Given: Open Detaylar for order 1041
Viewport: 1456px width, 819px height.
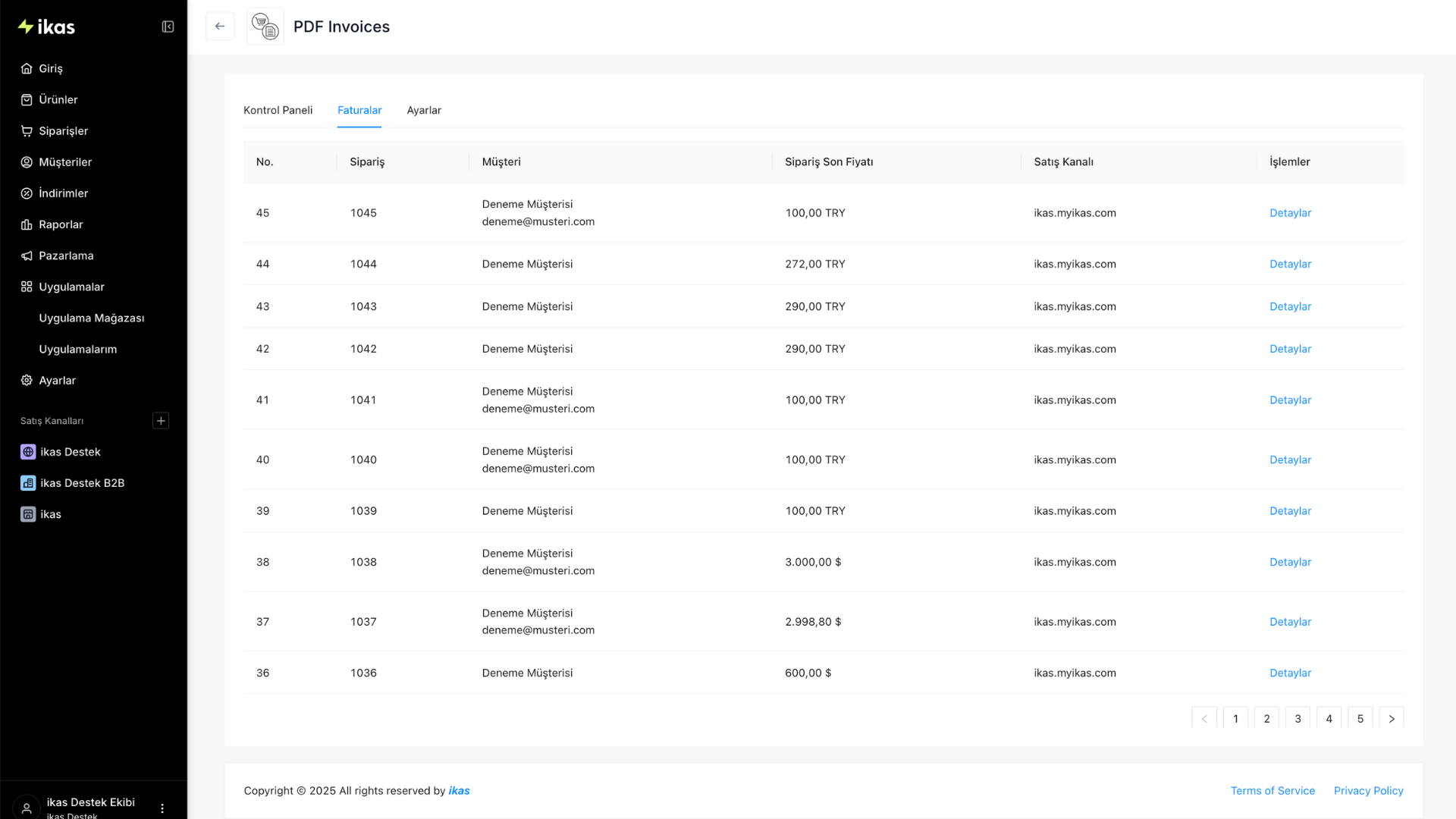Looking at the screenshot, I should pyautogui.click(x=1290, y=400).
